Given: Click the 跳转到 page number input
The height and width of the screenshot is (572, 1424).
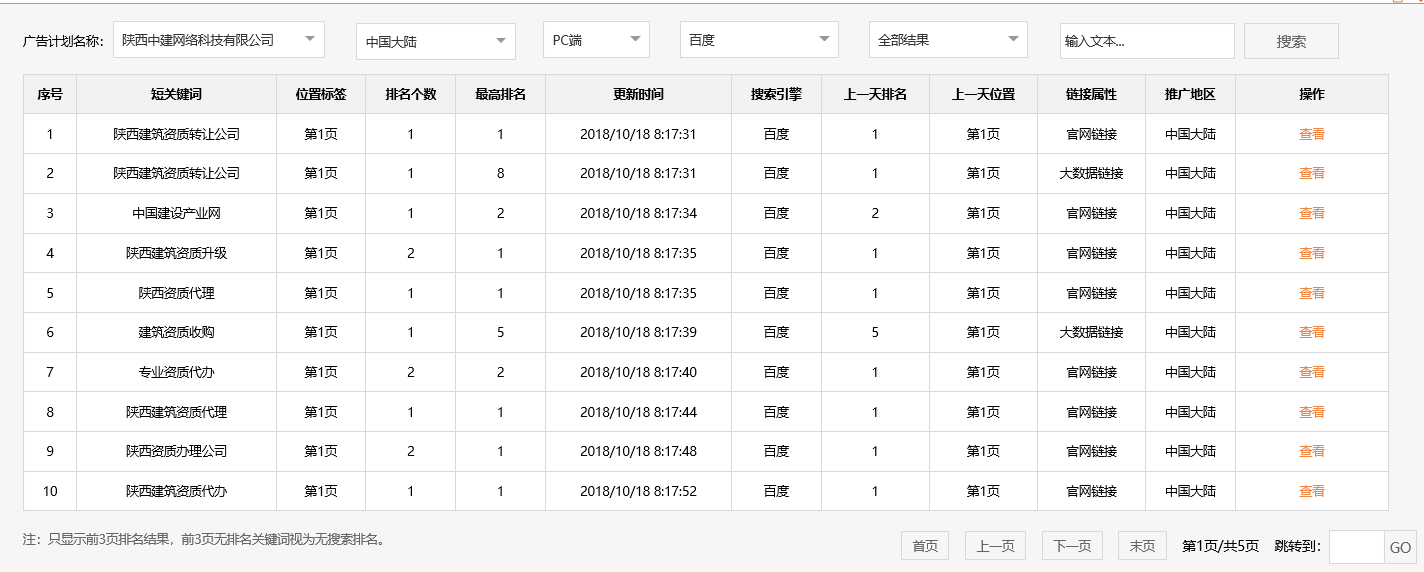Looking at the screenshot, I should 1357,547.
